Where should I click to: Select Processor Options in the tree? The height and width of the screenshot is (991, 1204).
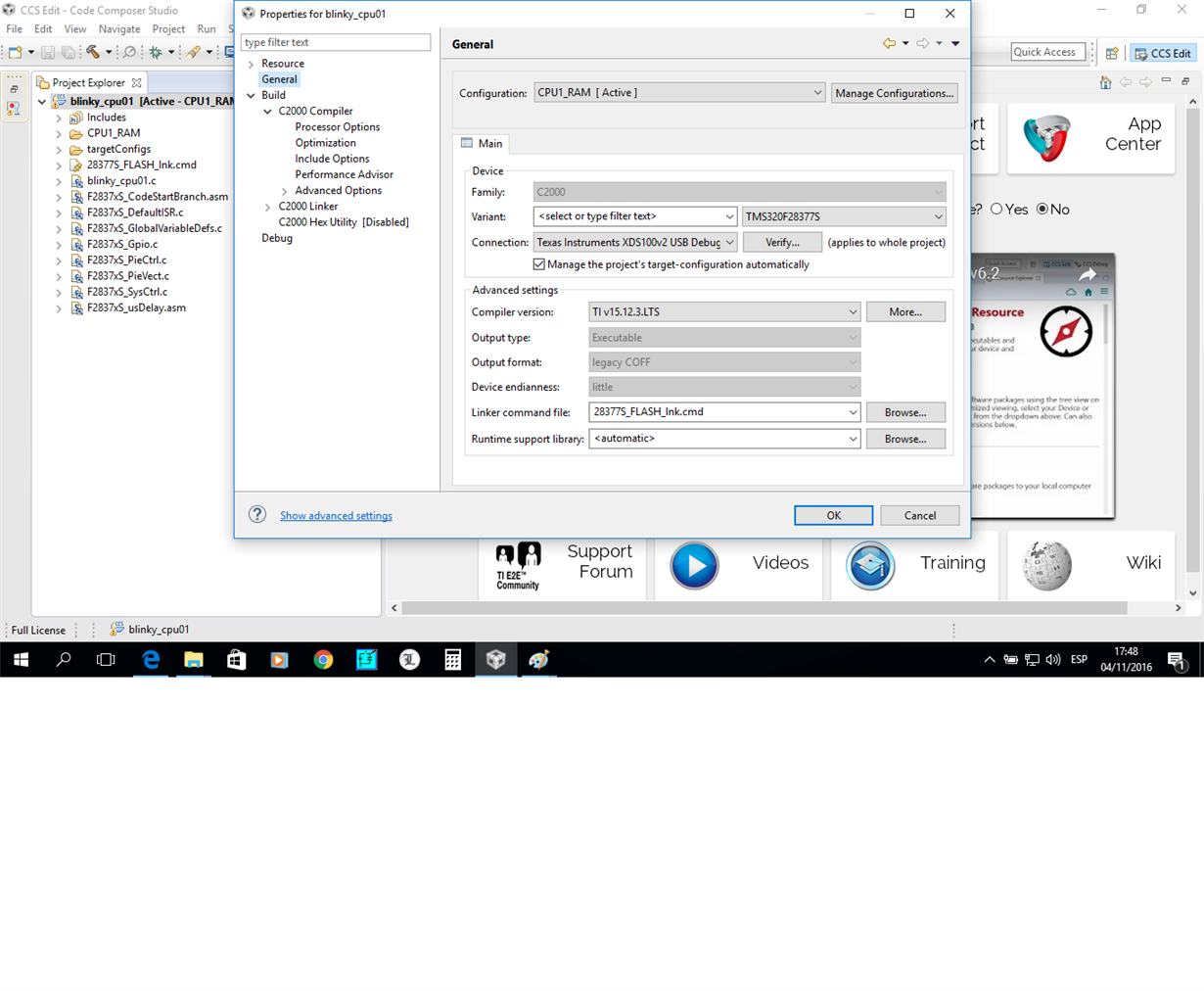(338, 127)
